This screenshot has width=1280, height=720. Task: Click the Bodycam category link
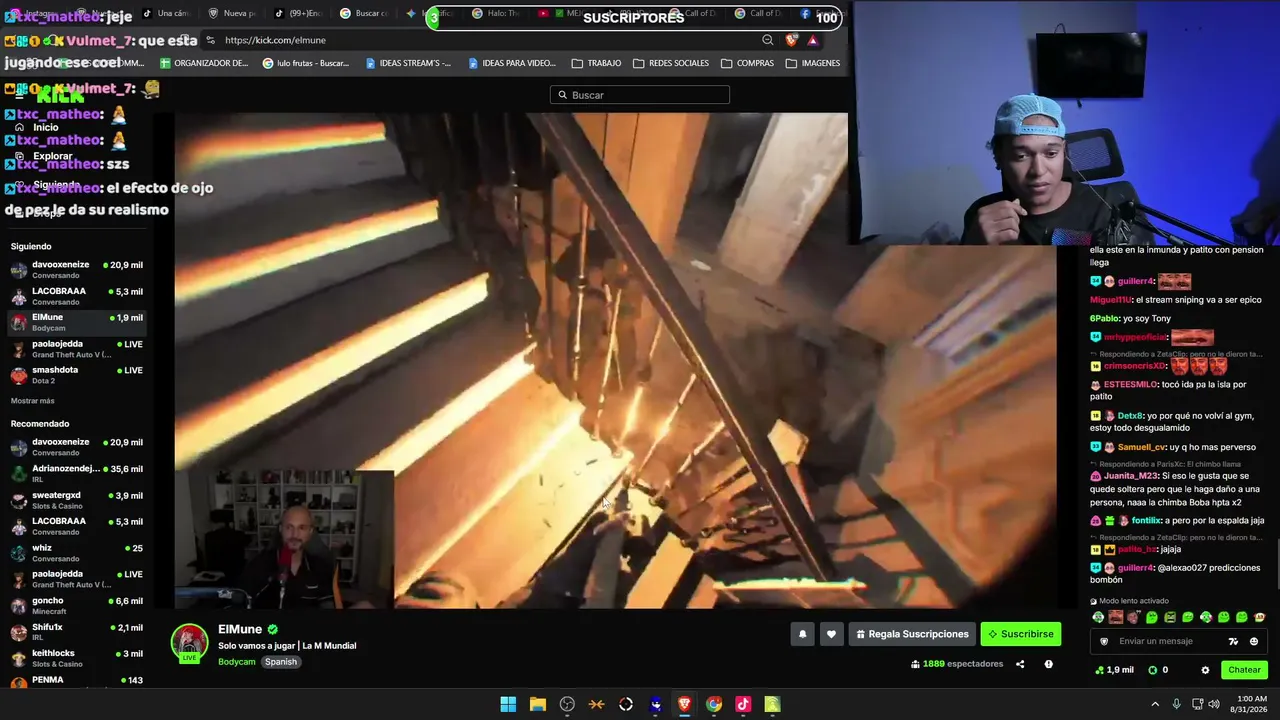(x=238, y=662)
